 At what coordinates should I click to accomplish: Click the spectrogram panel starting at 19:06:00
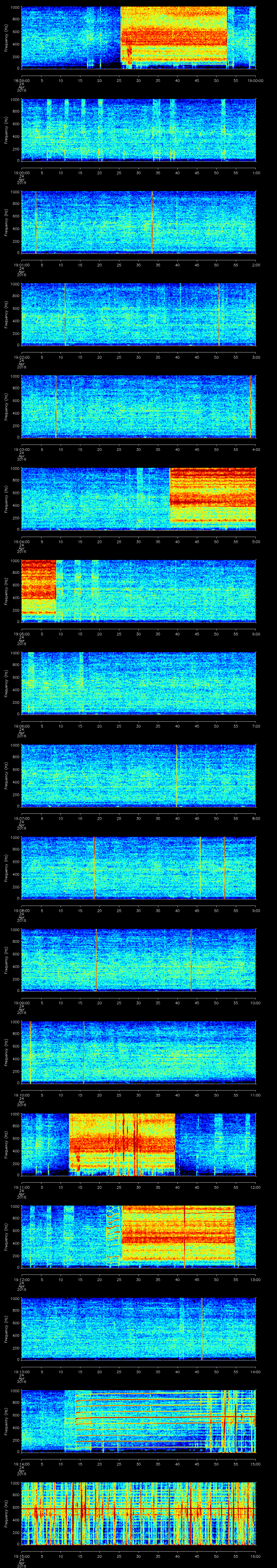(138, 683)
